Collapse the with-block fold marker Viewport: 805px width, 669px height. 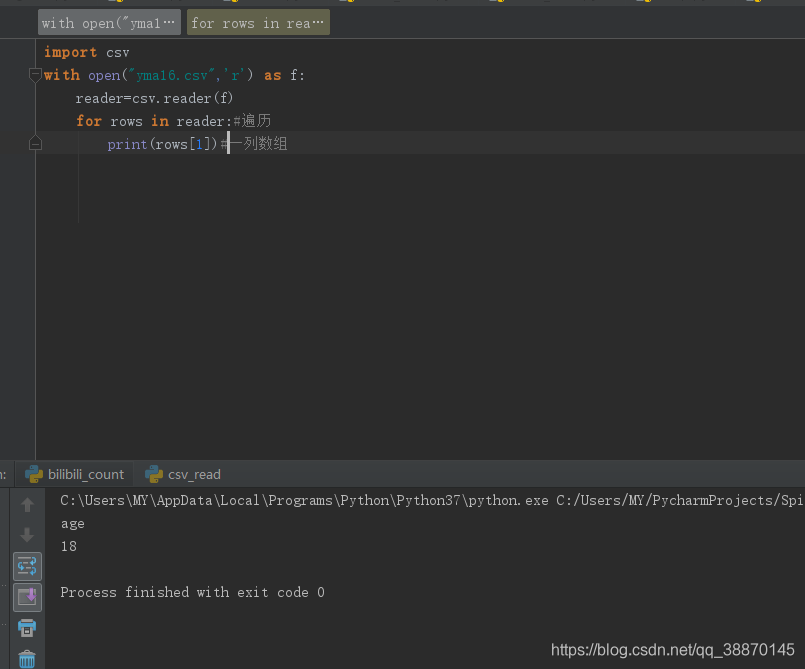tap(35, 75)
